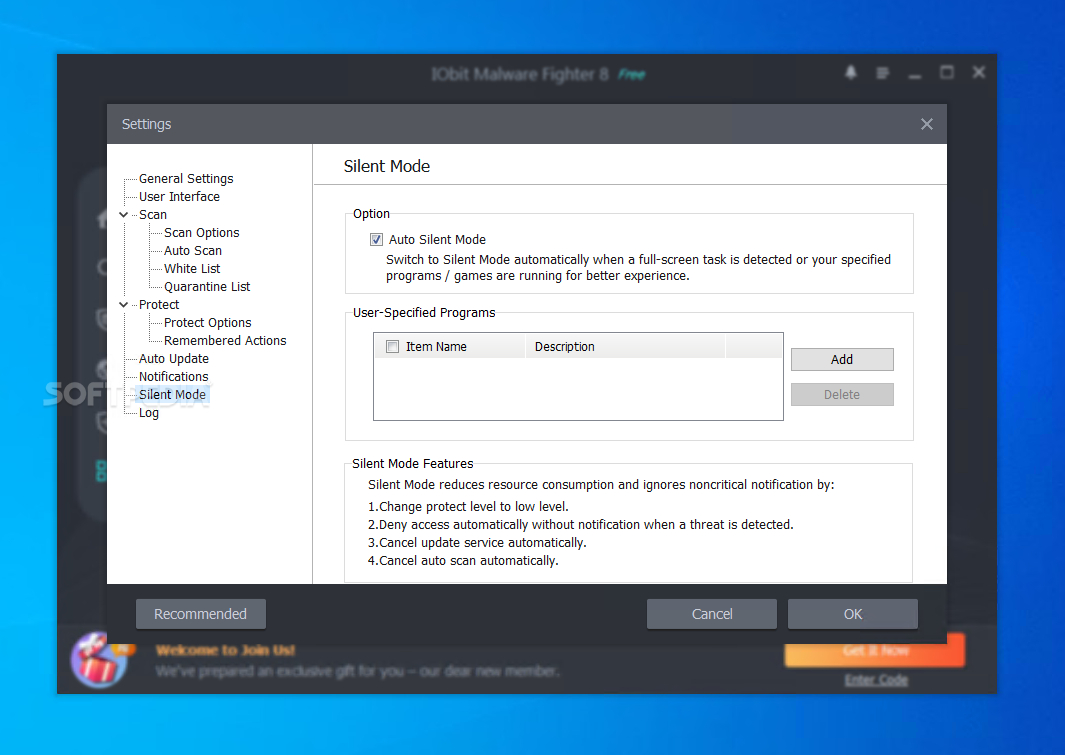Open the White List page

click(x=192, y=269)
